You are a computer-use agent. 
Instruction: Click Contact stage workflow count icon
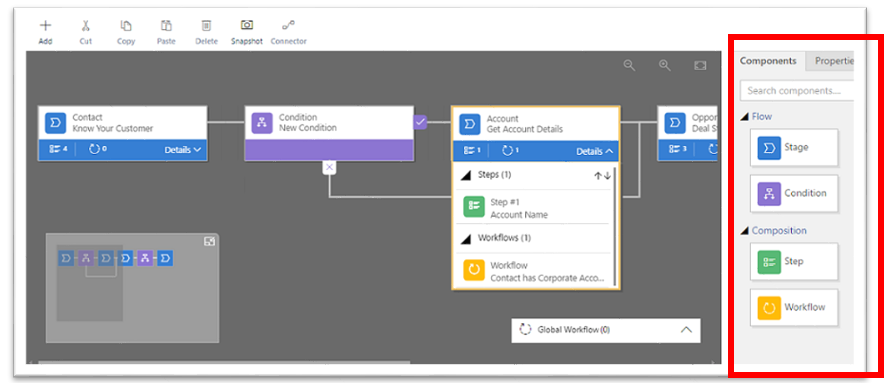click(x=94, y=150)
